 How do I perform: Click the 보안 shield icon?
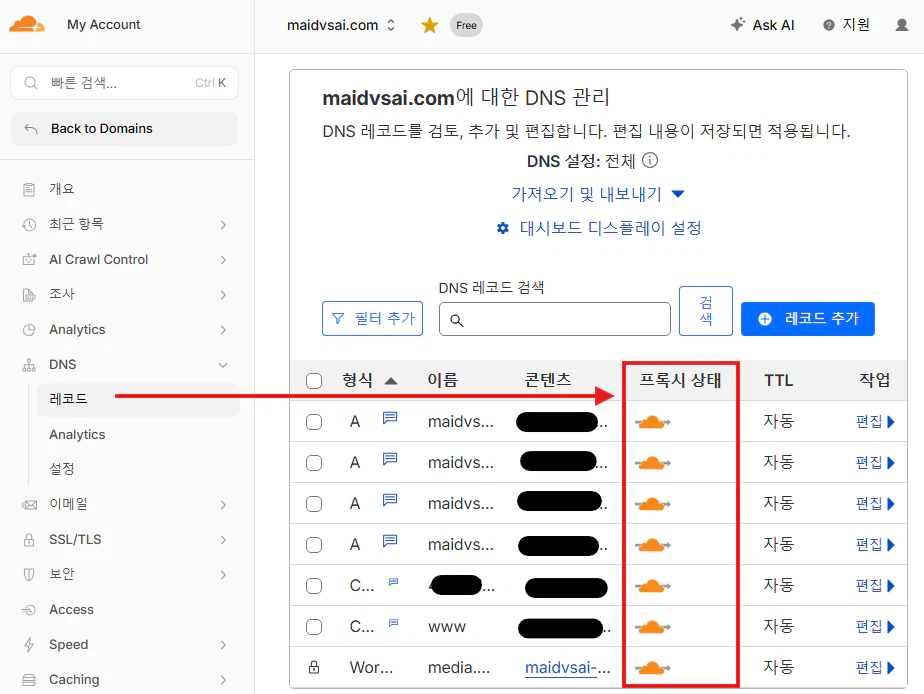point(29,574)
